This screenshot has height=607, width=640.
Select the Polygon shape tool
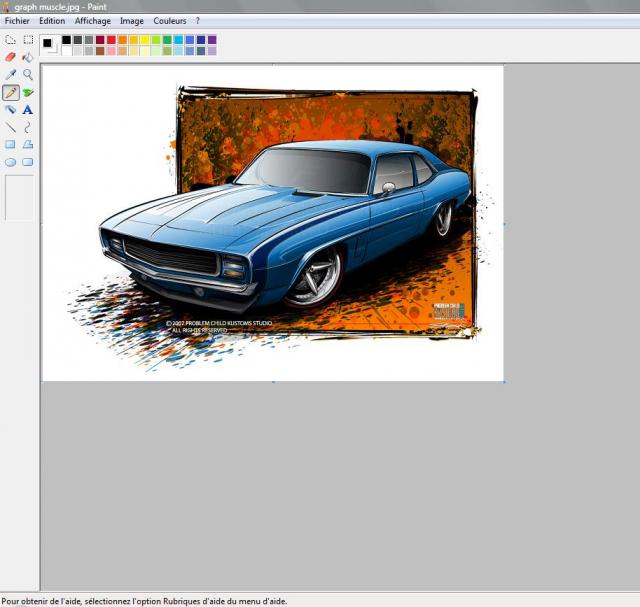[28, 145]
